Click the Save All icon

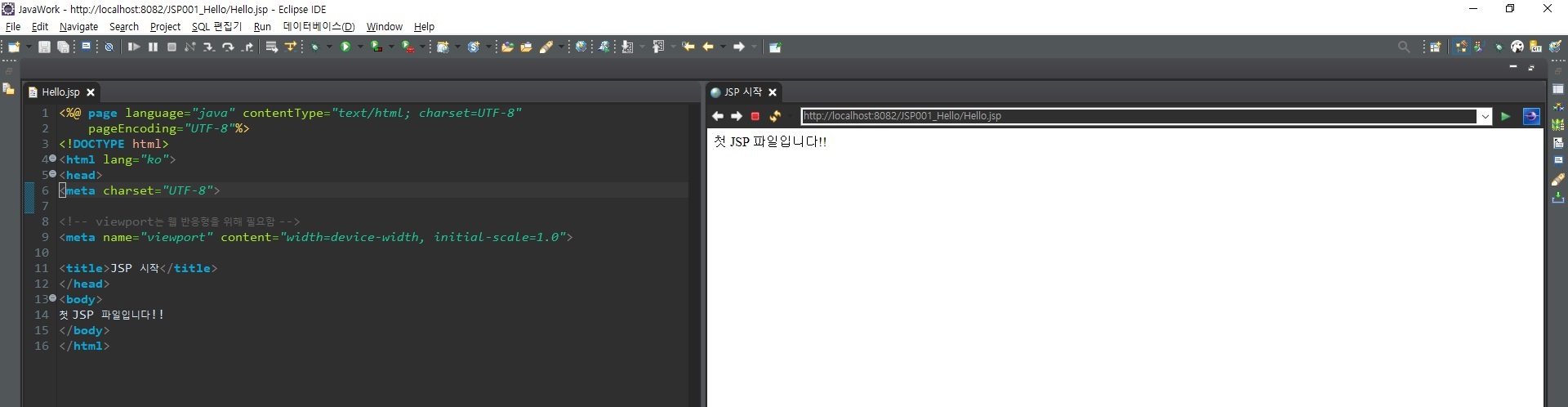tap(63, 47)
